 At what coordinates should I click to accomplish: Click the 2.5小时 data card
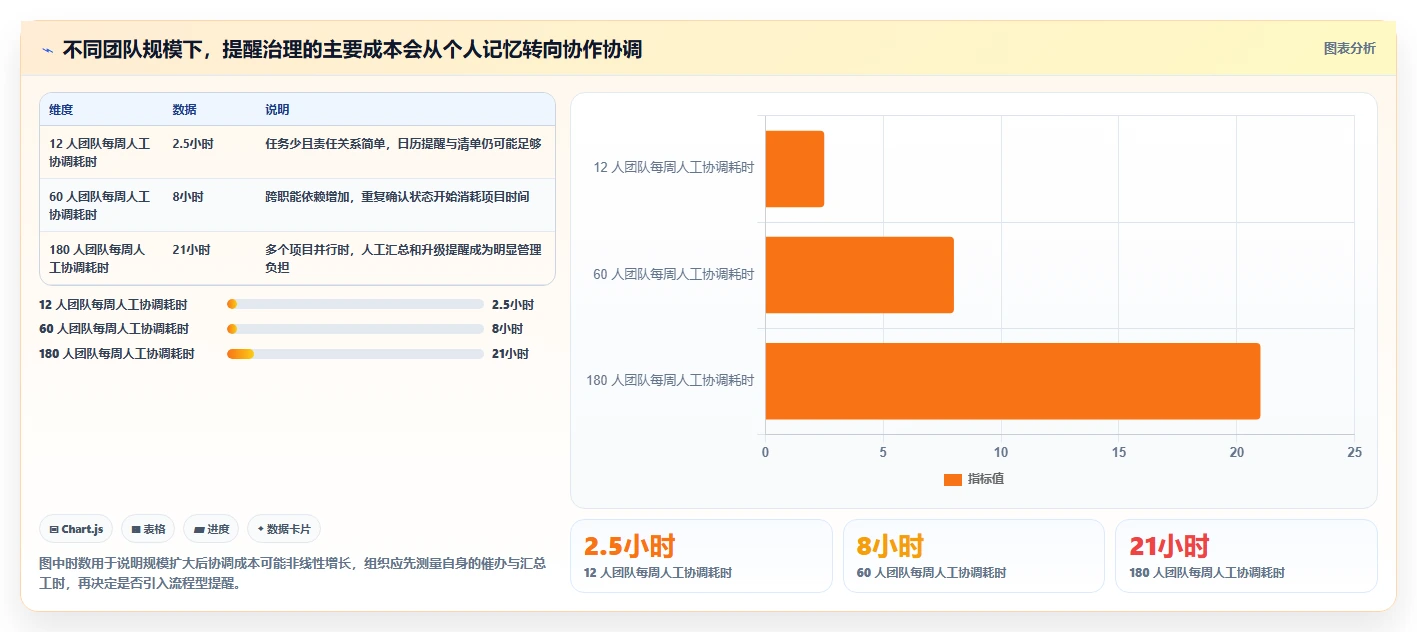[701, 556]
